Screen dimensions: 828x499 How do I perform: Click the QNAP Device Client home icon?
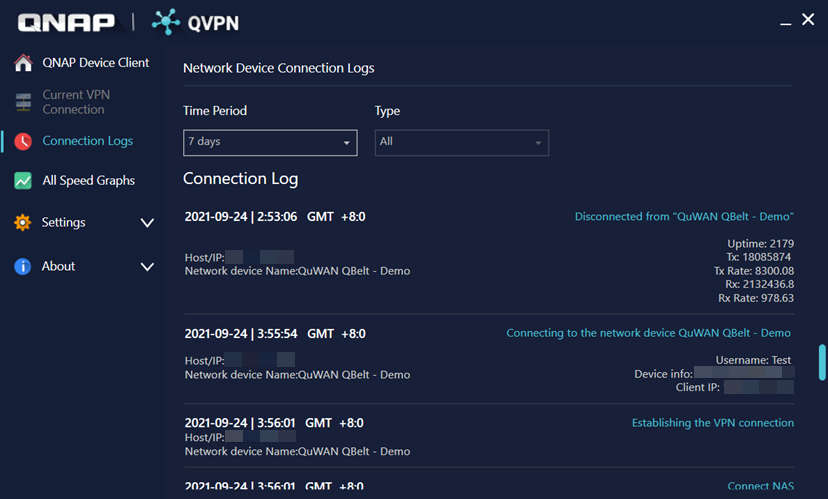tap(23, 63)
